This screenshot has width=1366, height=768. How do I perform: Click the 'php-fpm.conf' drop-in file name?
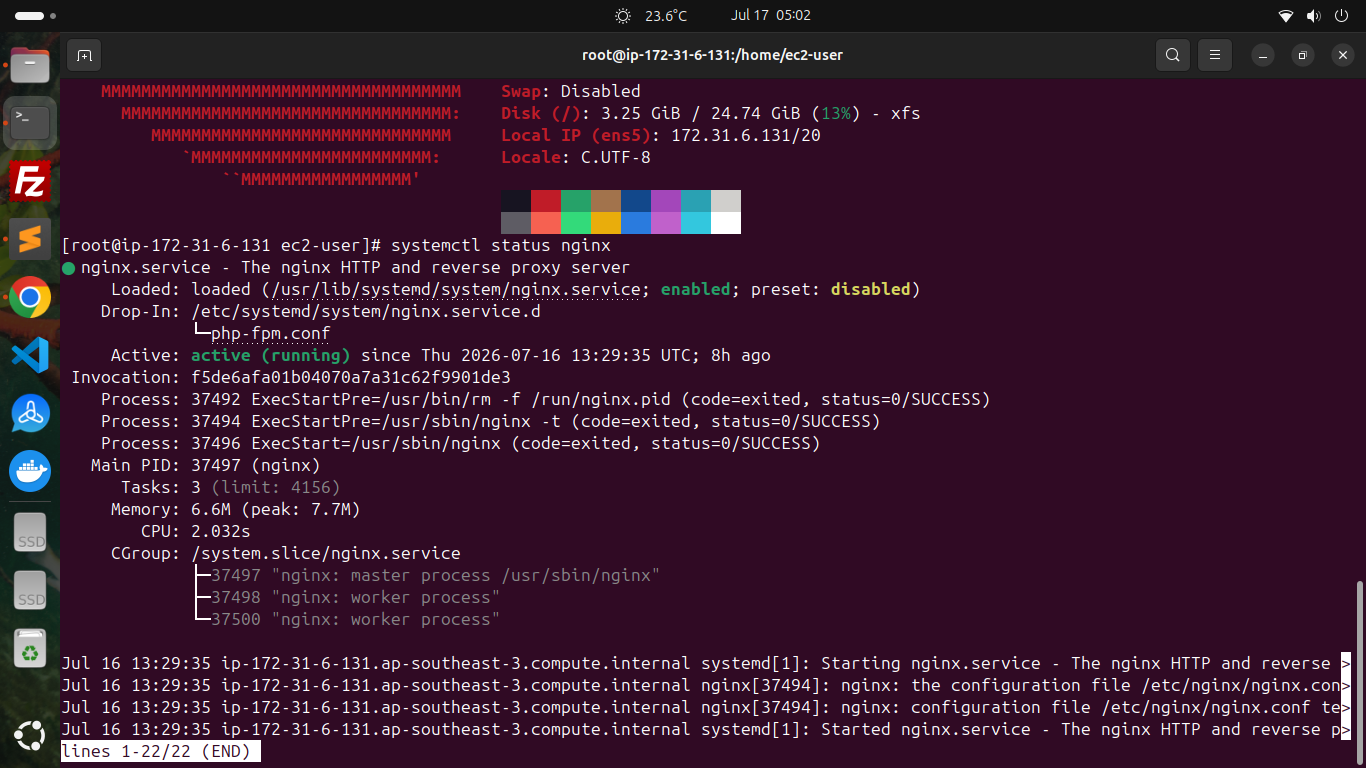point(271,333)
